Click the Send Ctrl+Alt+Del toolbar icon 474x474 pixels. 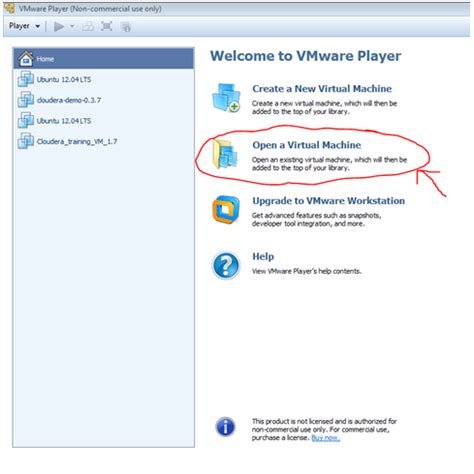(88, 26)
